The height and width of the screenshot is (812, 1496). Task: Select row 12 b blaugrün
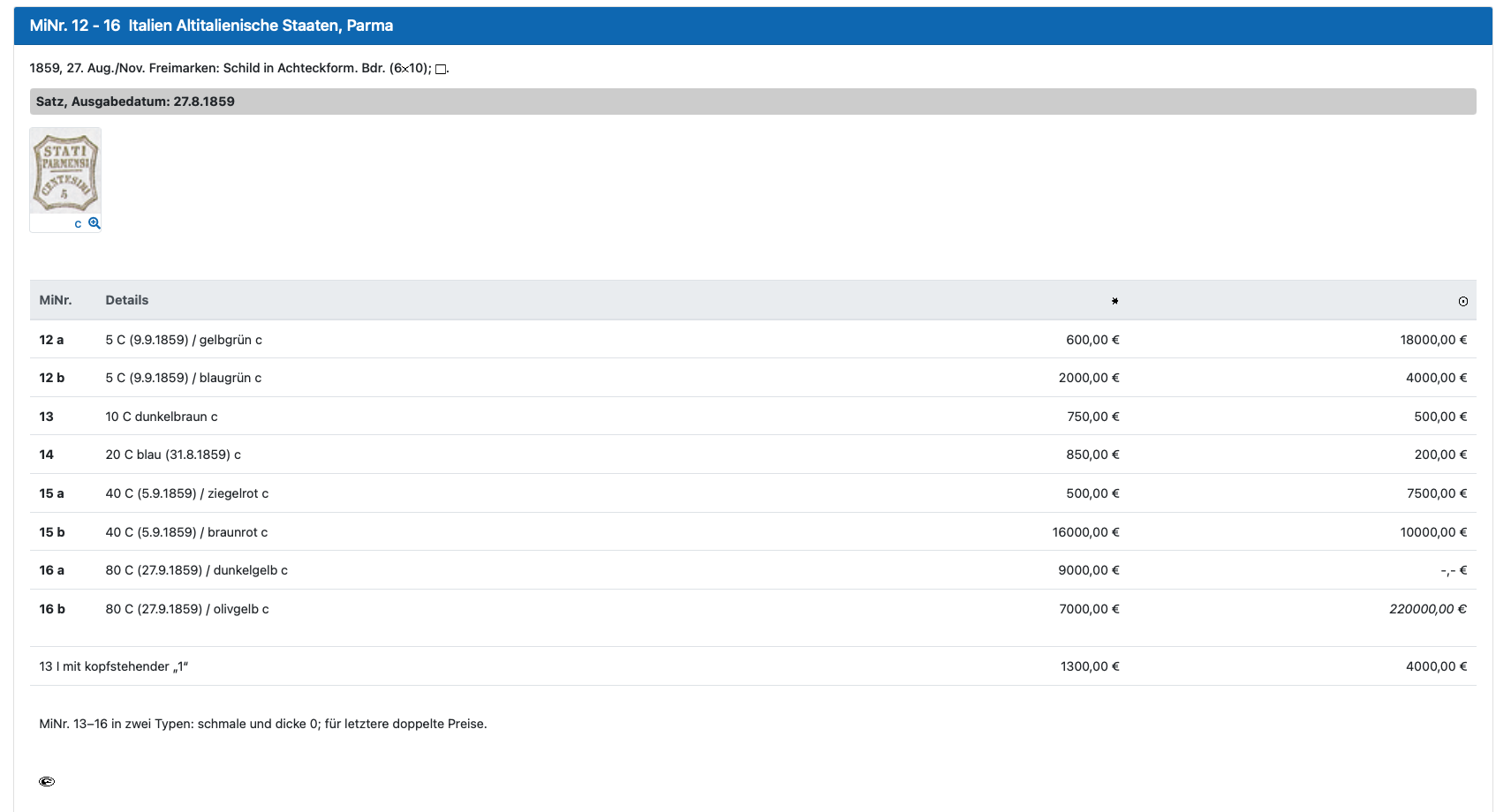(x=184, y=378)
